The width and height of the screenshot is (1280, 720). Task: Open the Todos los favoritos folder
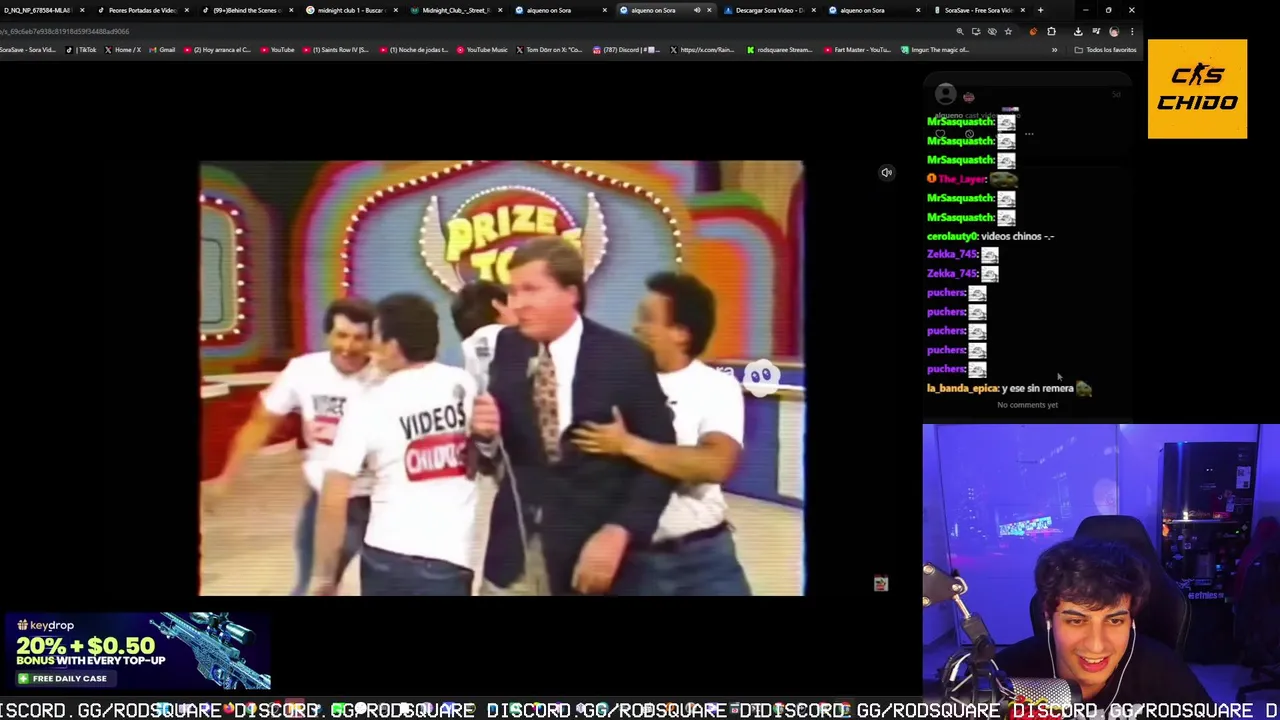(1106, 50)
